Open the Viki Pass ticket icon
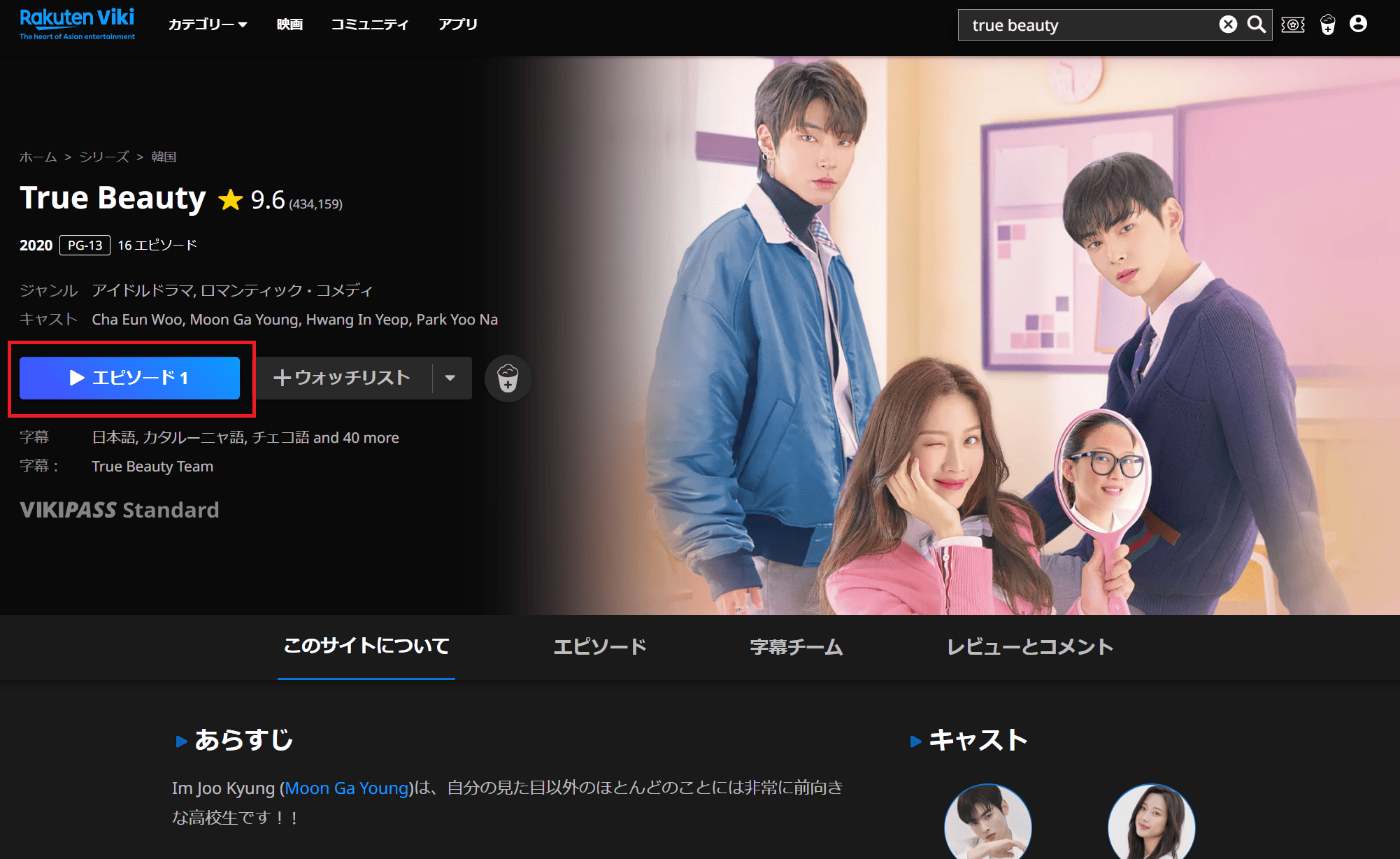Image resolution: width=1400 pixels, height=859 pixels. pos(1293,24)
